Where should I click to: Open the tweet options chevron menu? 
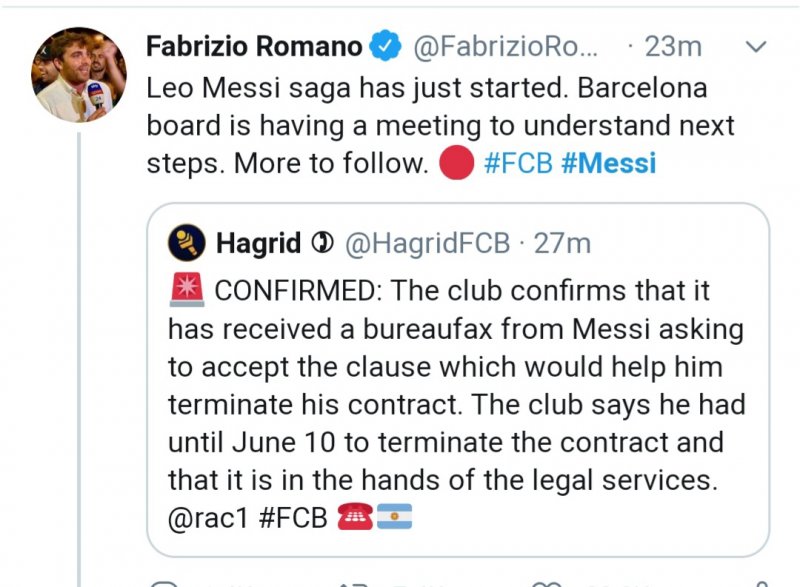click(757, 46)
